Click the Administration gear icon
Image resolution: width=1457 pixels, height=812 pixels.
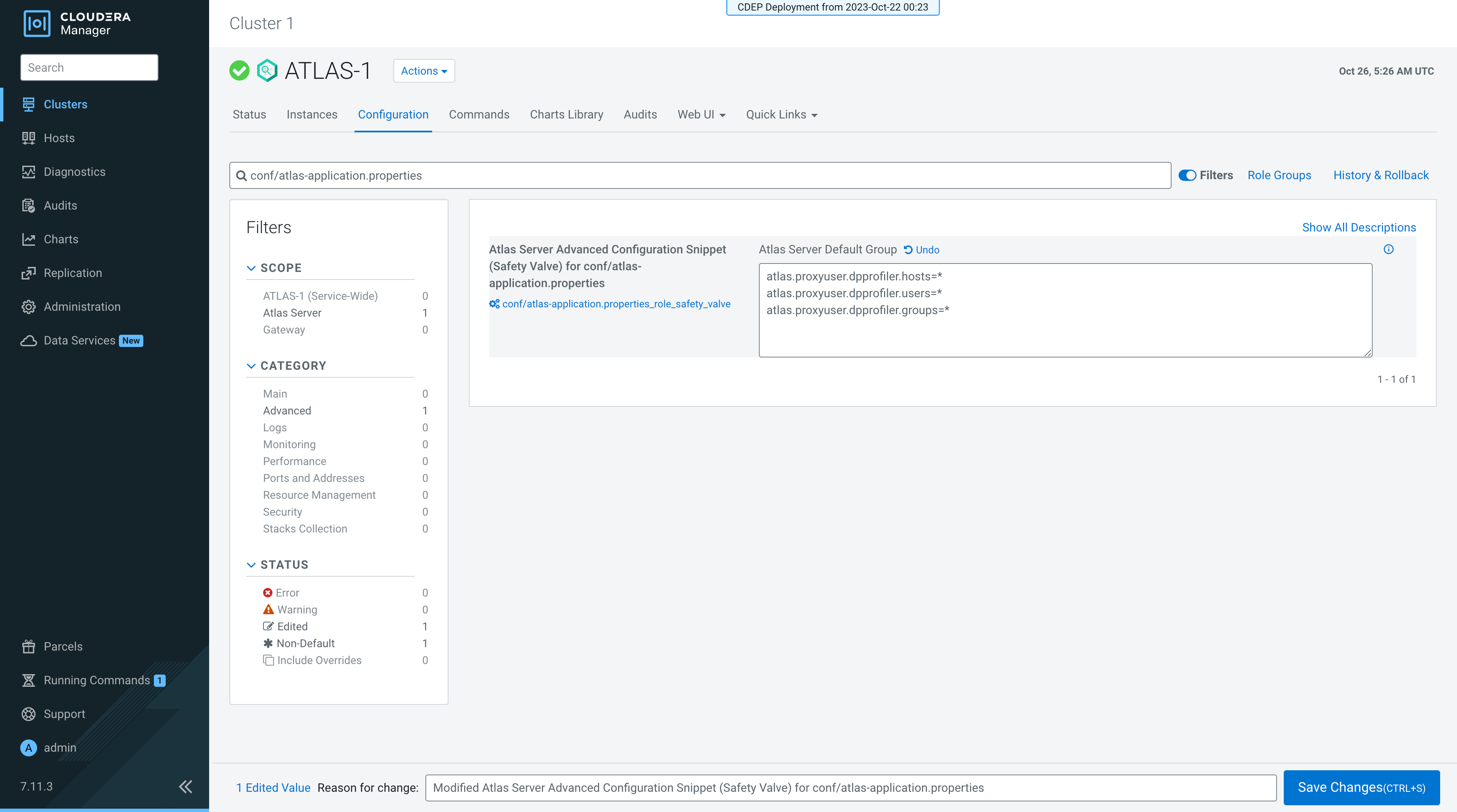(x=28, y=307)
